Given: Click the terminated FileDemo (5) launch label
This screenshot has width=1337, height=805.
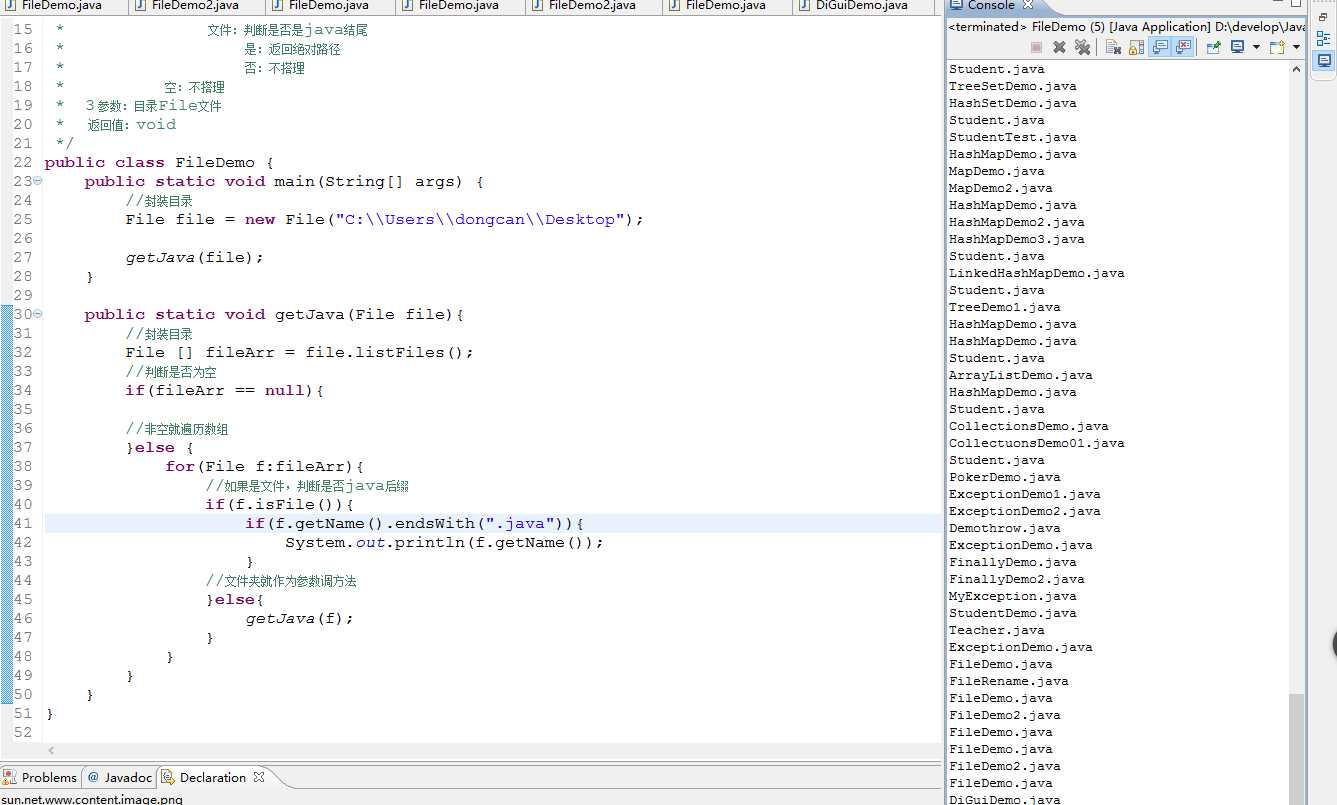Looking at the screenshot, I should 1127,27.
